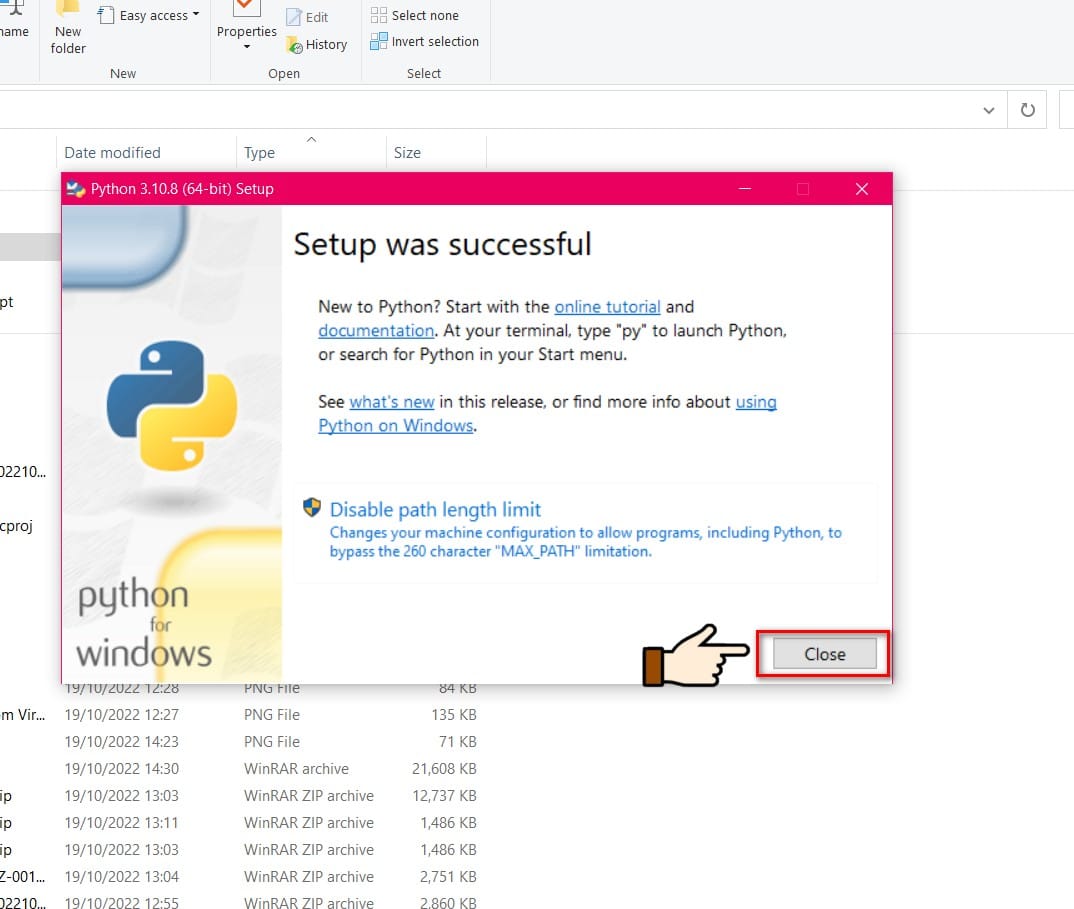The height and width of the screenshot is (909, 1074).
Task: Select the WinRAR archive sized 21,608 KB
Action: tap(240, 769)
